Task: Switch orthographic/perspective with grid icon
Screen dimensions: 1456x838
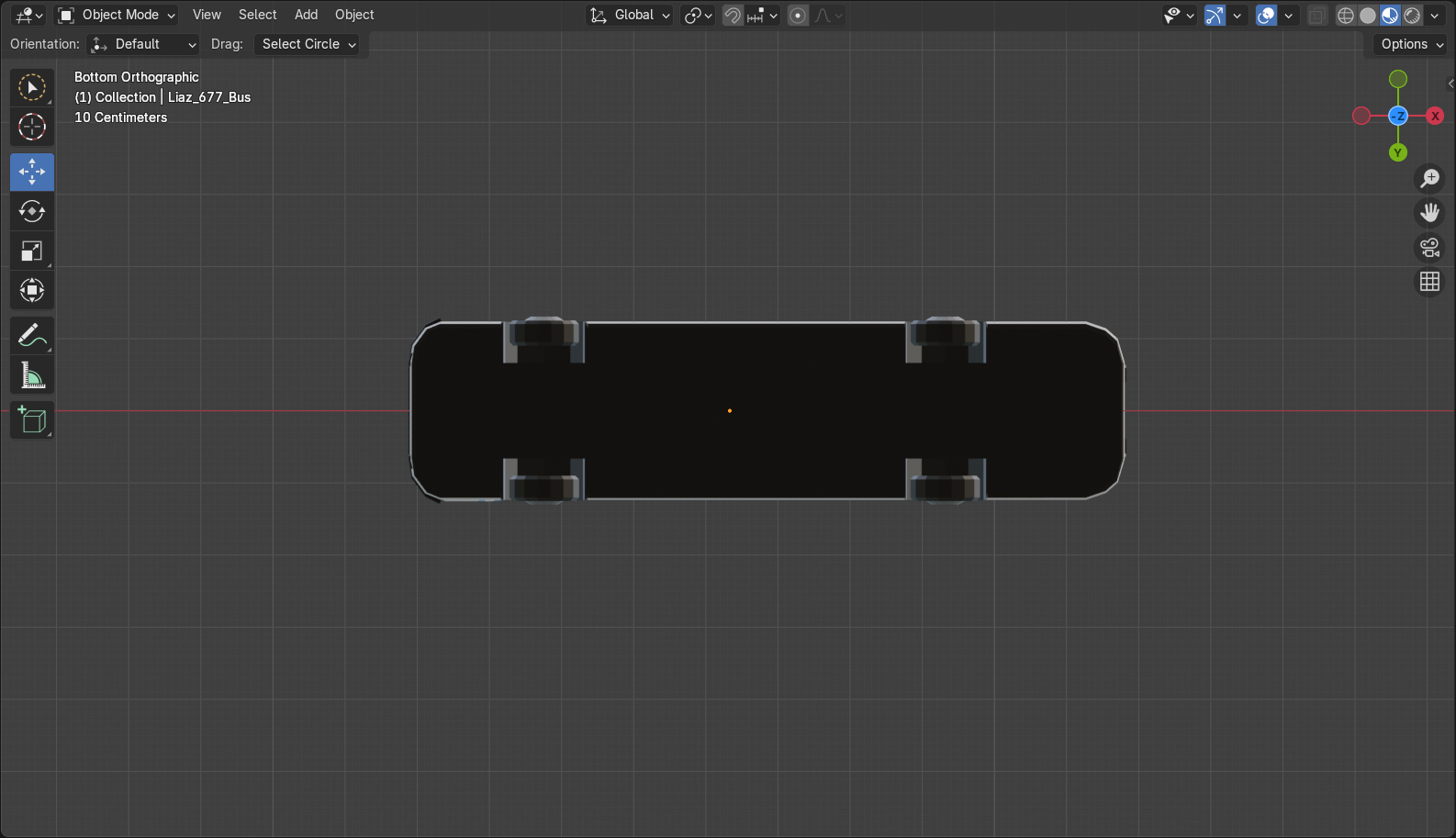Action: pos(1429,282)
